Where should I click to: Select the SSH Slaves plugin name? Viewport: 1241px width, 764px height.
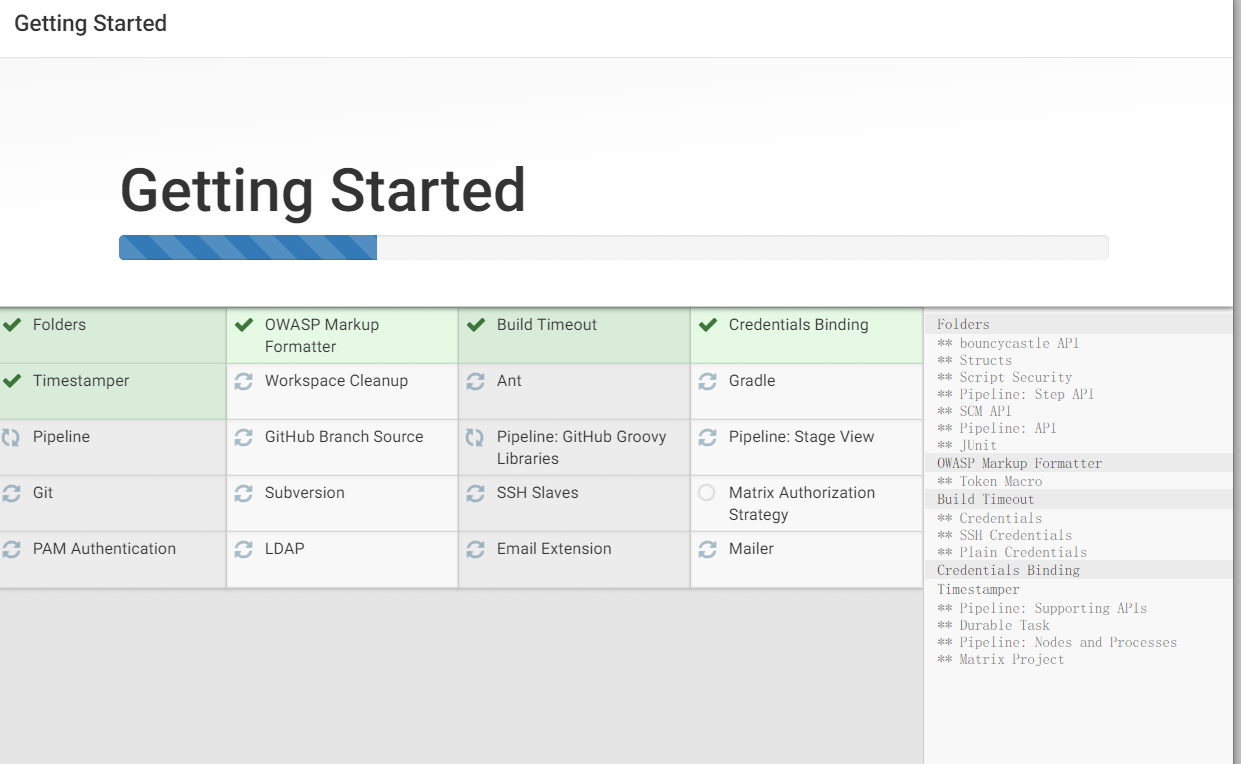coord(538,493)
